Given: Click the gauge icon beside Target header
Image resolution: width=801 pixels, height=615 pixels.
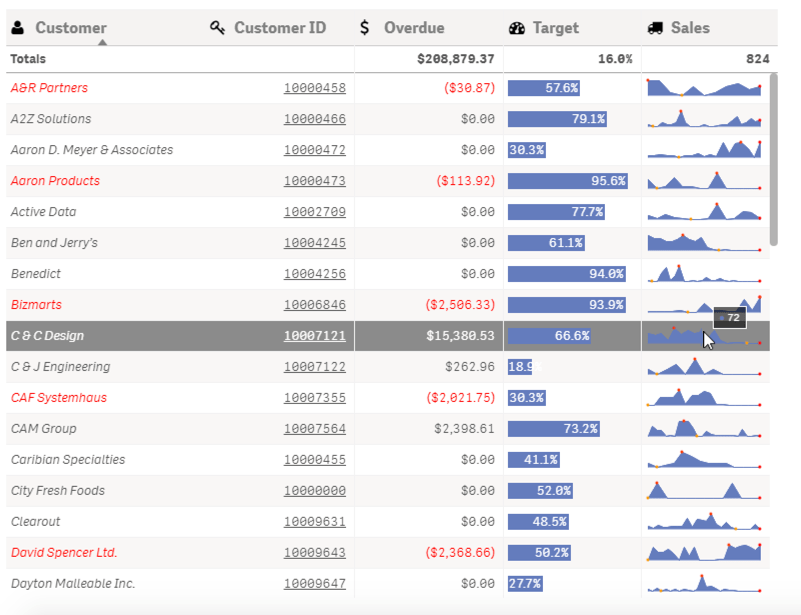Looking at the screenshot, I should click(x=516, y=28).
